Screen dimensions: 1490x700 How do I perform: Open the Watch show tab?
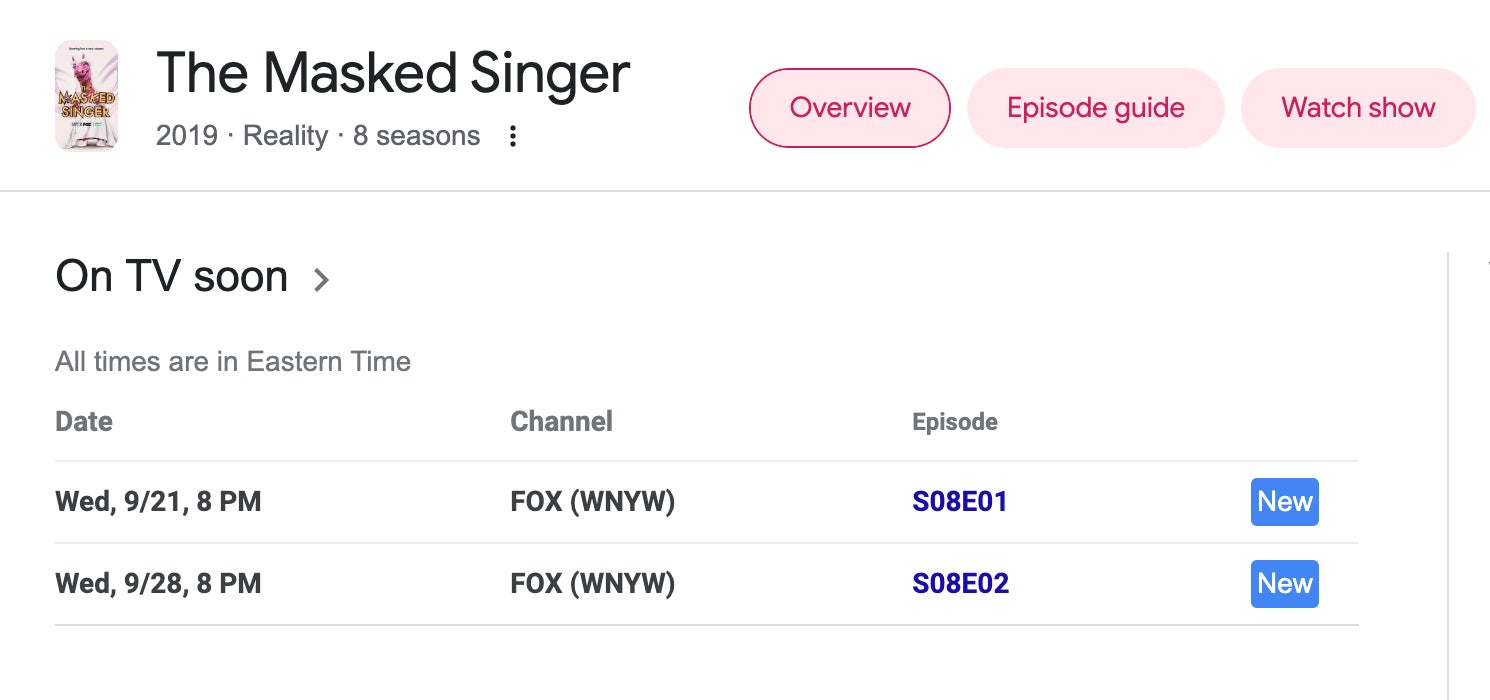click(1357, 108)
